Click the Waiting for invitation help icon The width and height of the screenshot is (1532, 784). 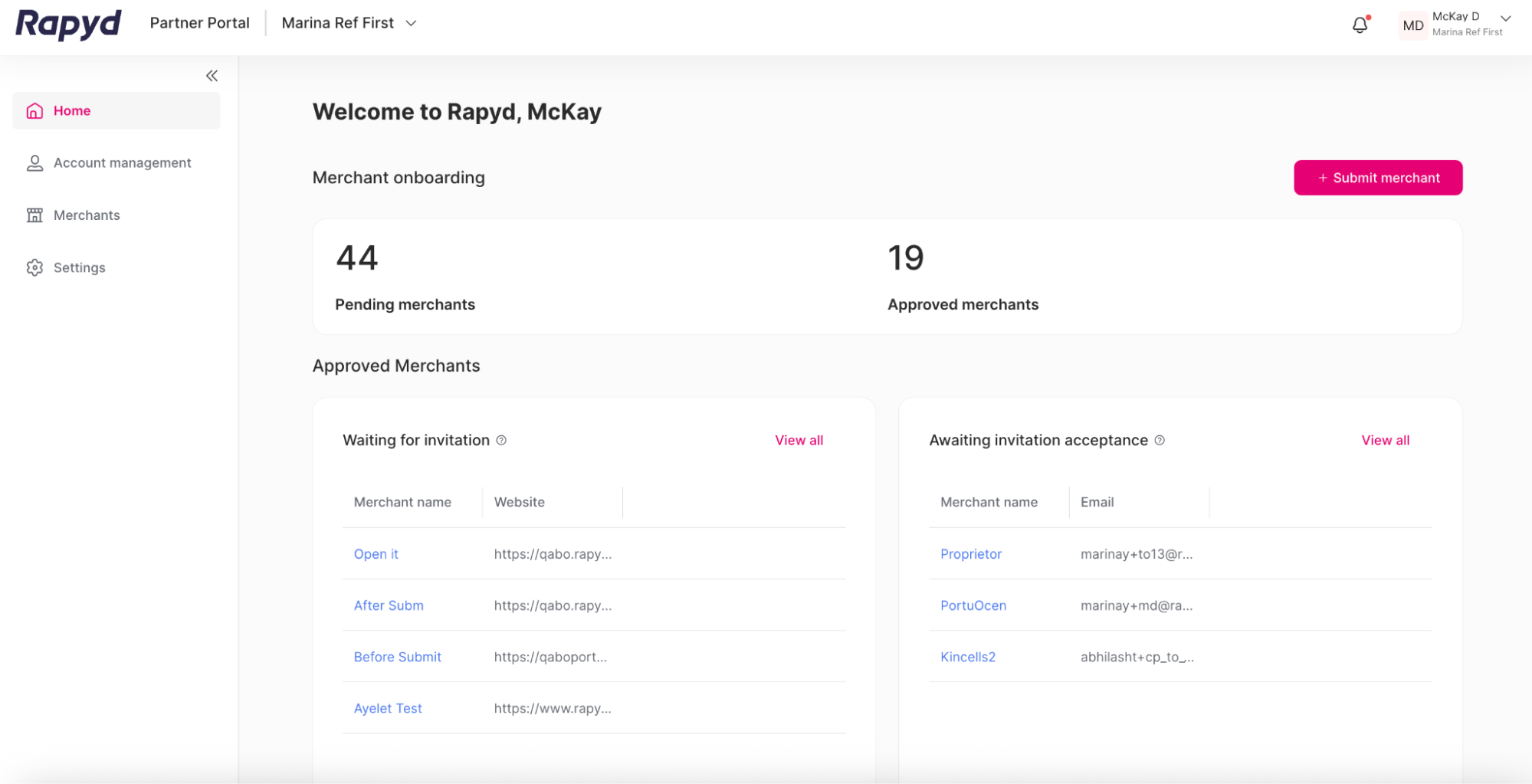(x=502, y=440)
